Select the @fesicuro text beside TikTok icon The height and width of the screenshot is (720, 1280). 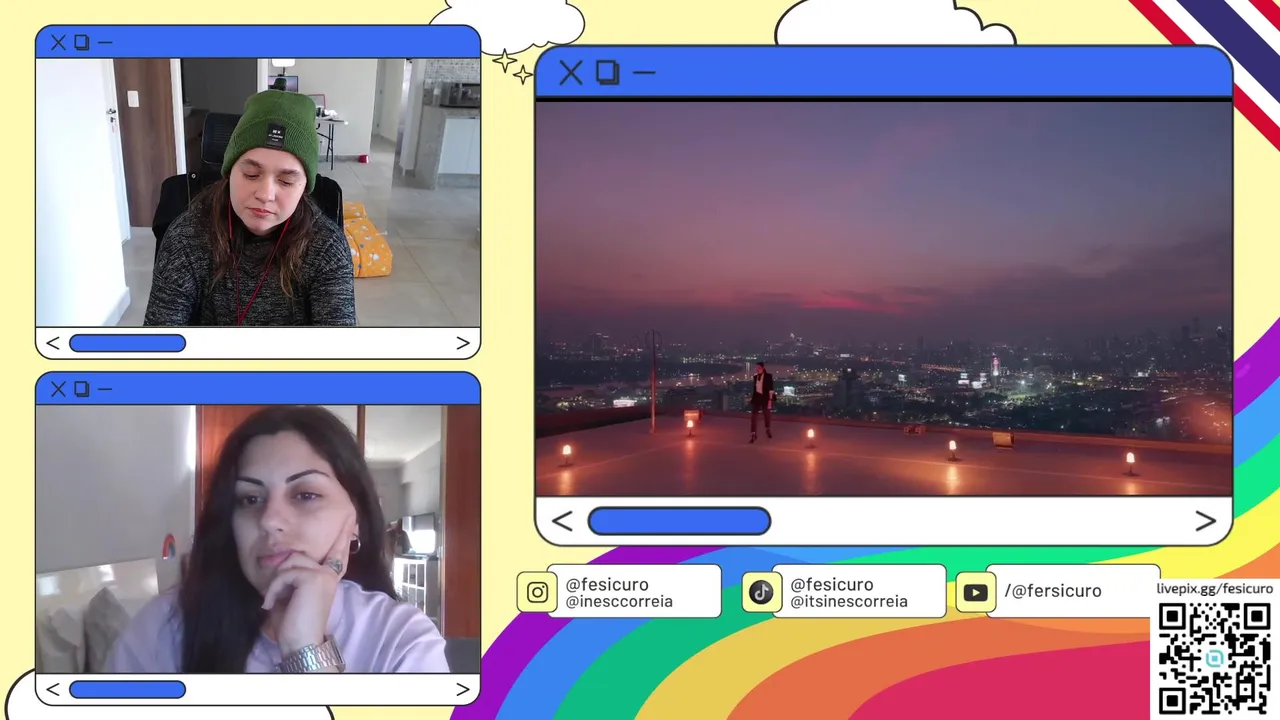pyautogui.click(x=832, y=584)
